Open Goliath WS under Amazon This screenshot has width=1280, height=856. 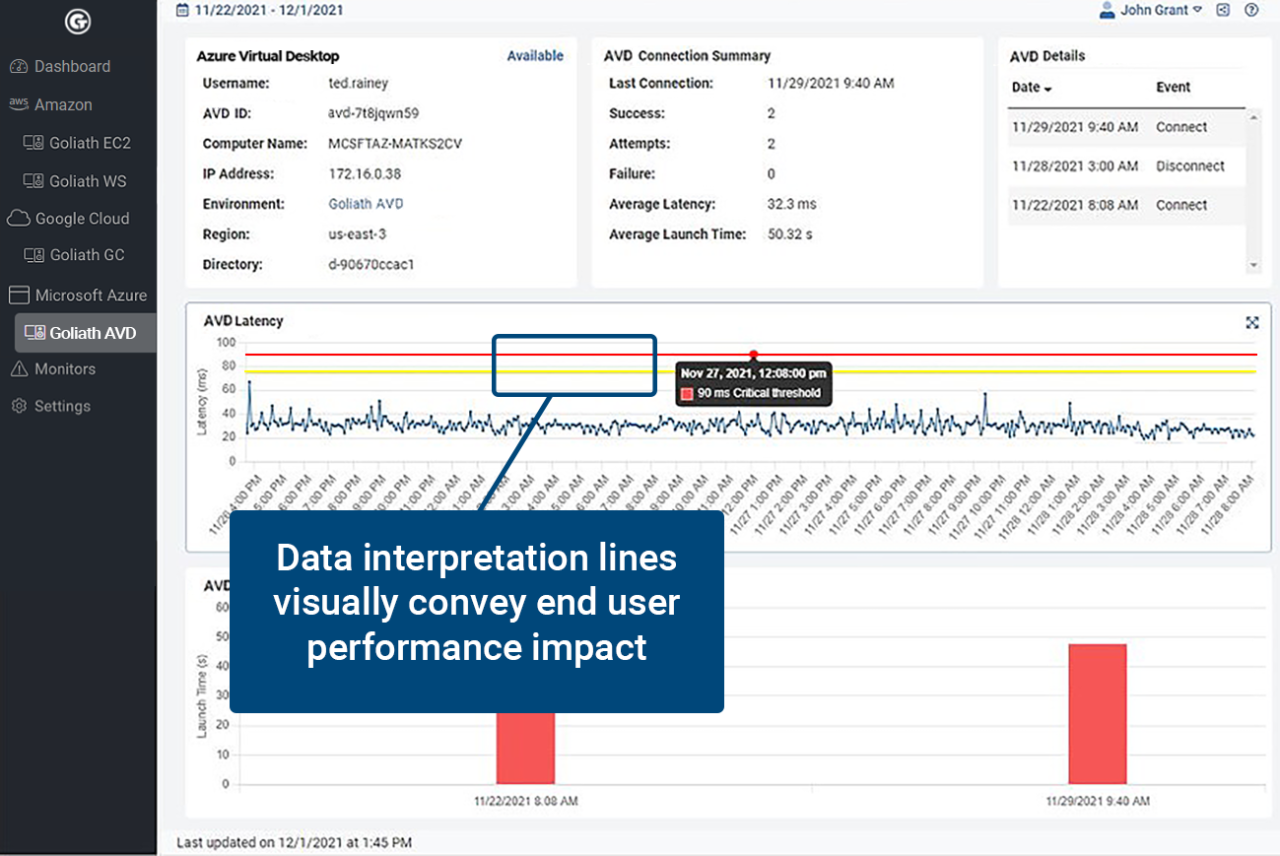(88, 181)
